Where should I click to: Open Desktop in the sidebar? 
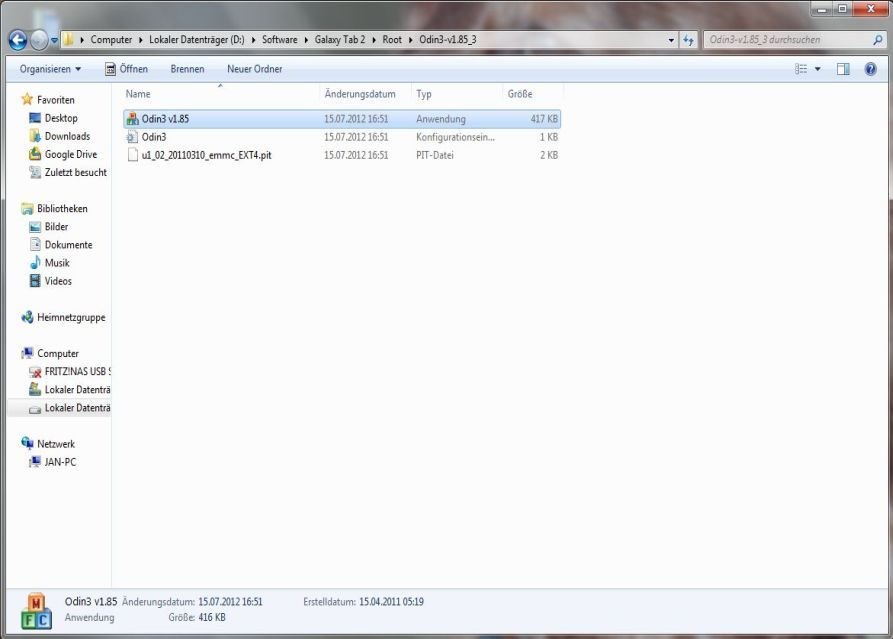(x=60, y=118)
